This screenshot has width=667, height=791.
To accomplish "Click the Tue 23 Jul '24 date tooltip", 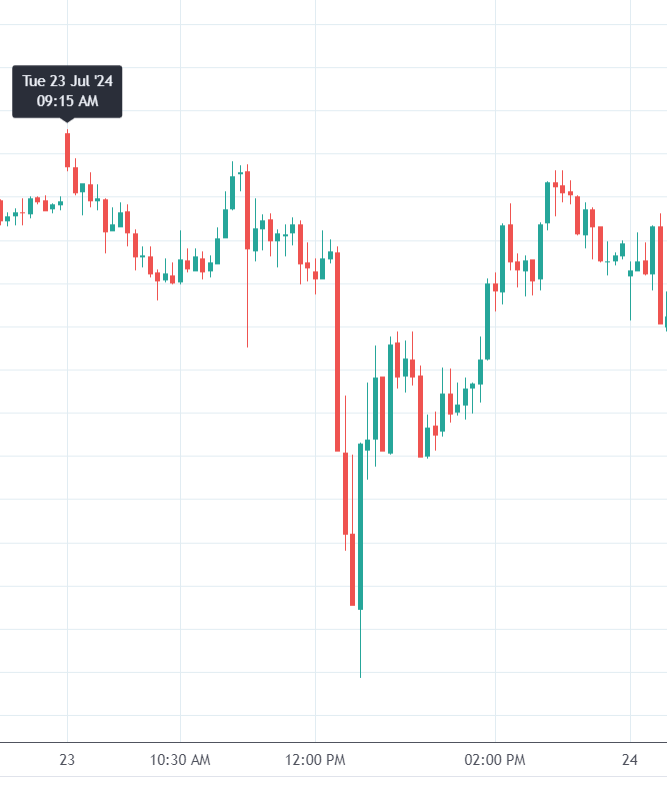I will 67,81.
